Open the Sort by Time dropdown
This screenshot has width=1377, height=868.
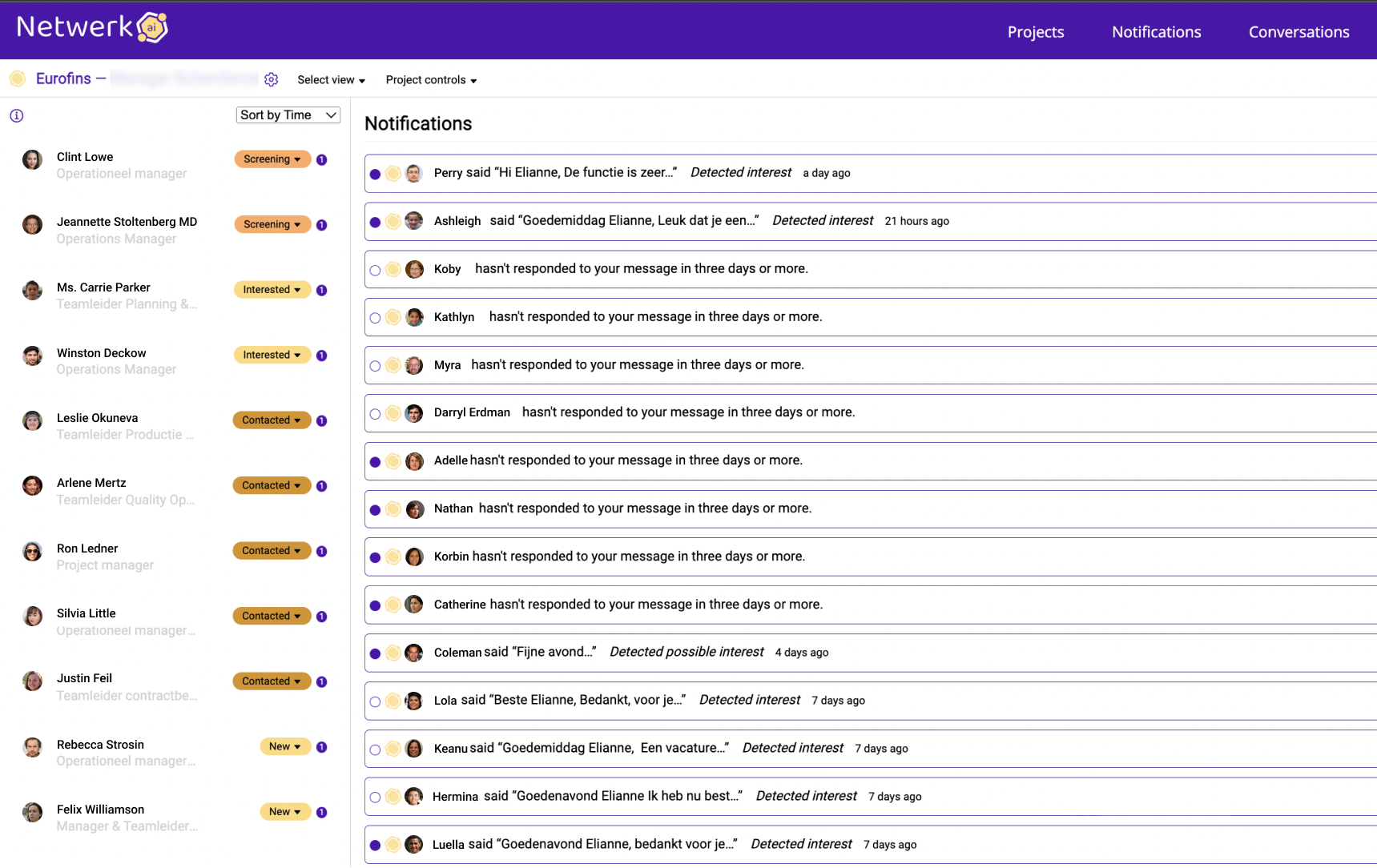(288, 115)
